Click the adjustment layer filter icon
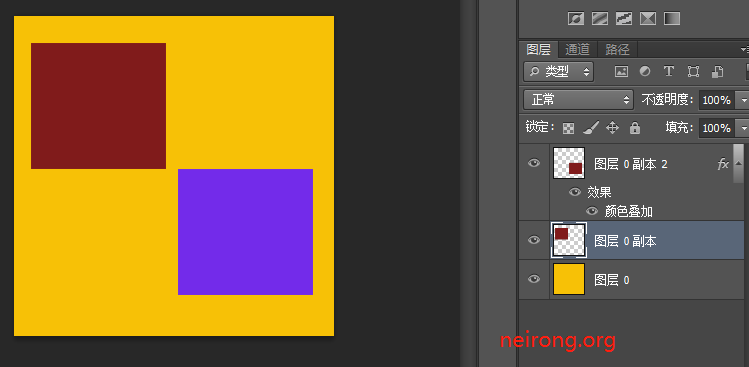Image resolution: width=749 pixels, height=367 pixels. [x=645, y=72]
